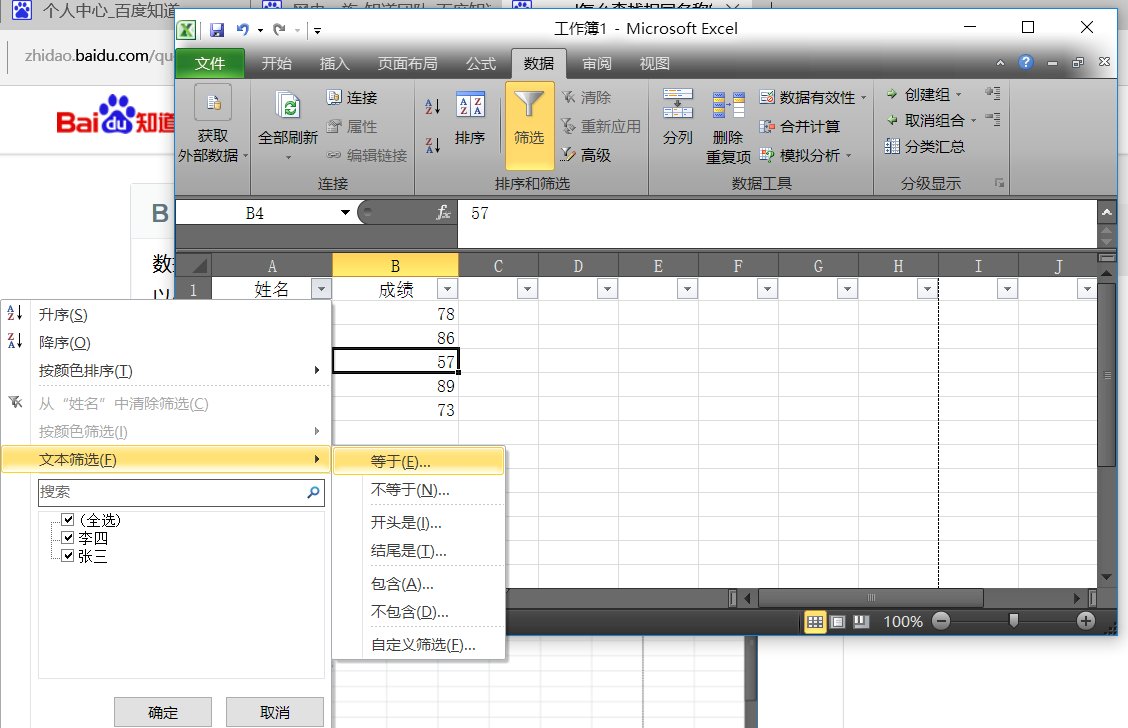1128x728 pixels.
Task: Uncheck 李四 in the filter list
Action: point(66,540)
